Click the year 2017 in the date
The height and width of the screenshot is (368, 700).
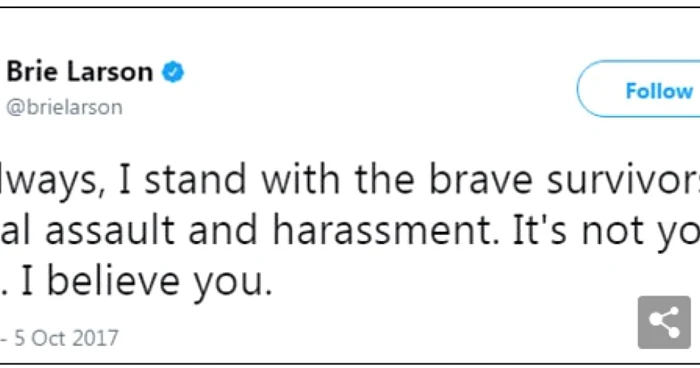click(x=95, y=338)
